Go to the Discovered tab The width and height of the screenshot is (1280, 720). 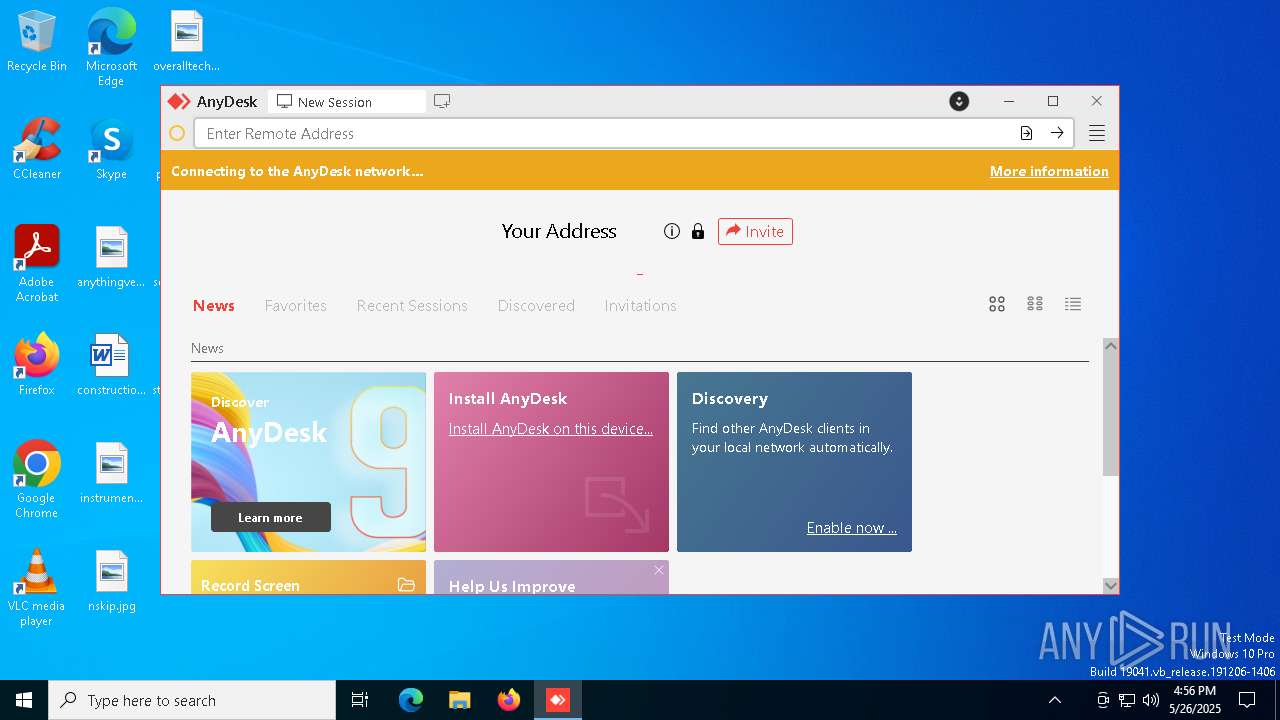(536, 305)
